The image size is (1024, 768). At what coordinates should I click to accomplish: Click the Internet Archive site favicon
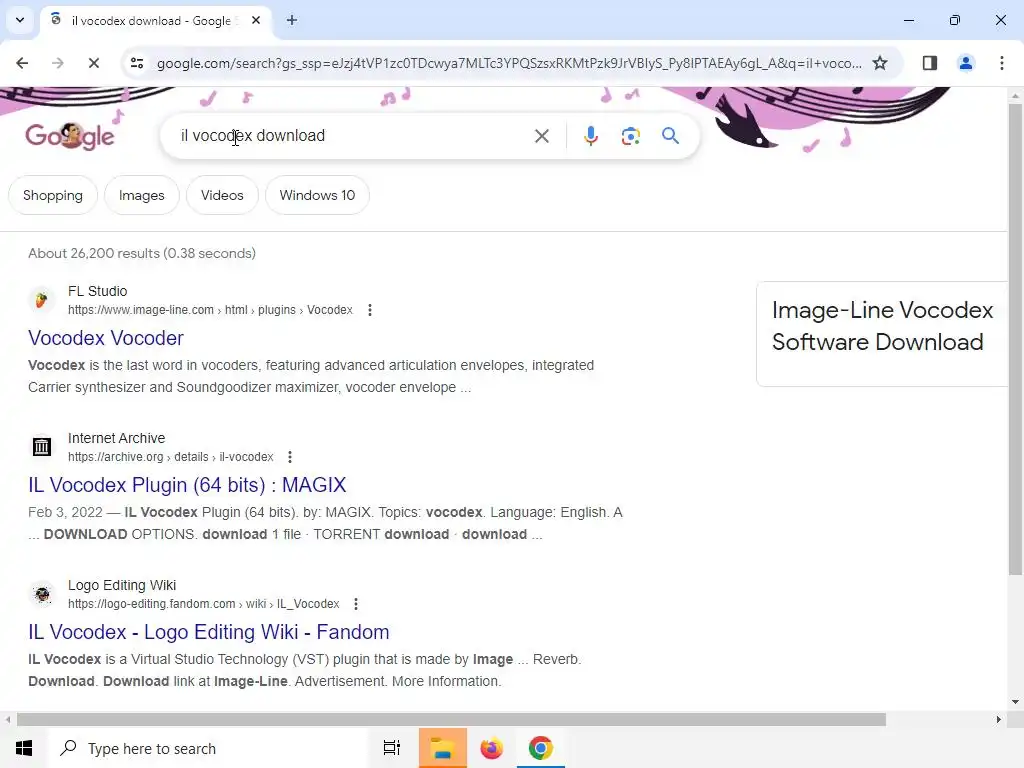tap(42, 447)
